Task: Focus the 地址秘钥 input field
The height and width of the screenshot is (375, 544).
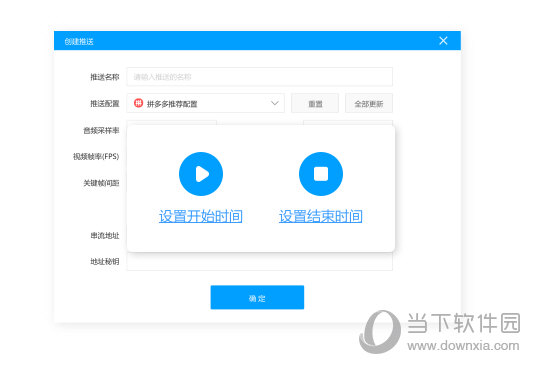Action: (260, 262)
